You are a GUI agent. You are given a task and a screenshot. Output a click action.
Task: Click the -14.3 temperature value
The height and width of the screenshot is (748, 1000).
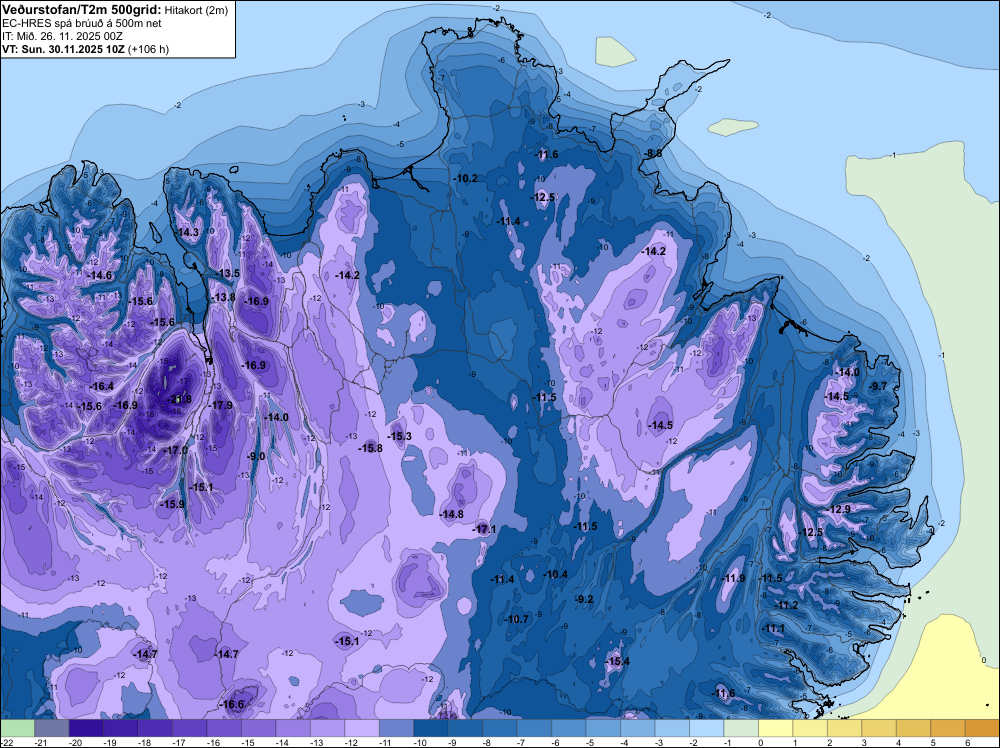tap(188, 233)
